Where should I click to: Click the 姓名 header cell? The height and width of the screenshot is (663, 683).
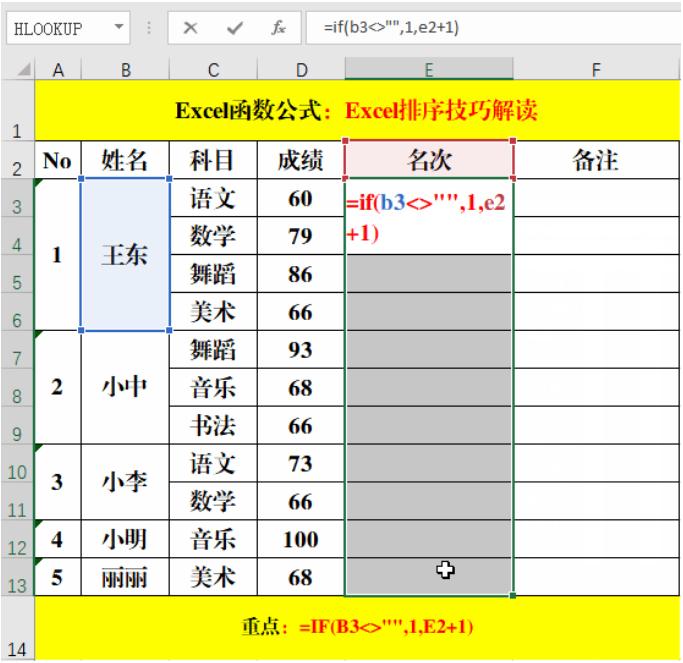[x=125, y=160]
